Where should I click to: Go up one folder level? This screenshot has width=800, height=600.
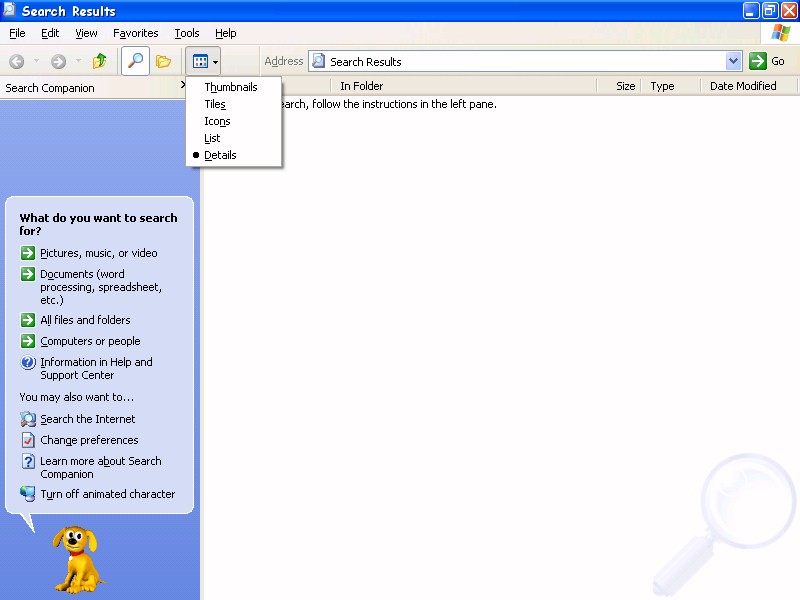pos(99,61)
